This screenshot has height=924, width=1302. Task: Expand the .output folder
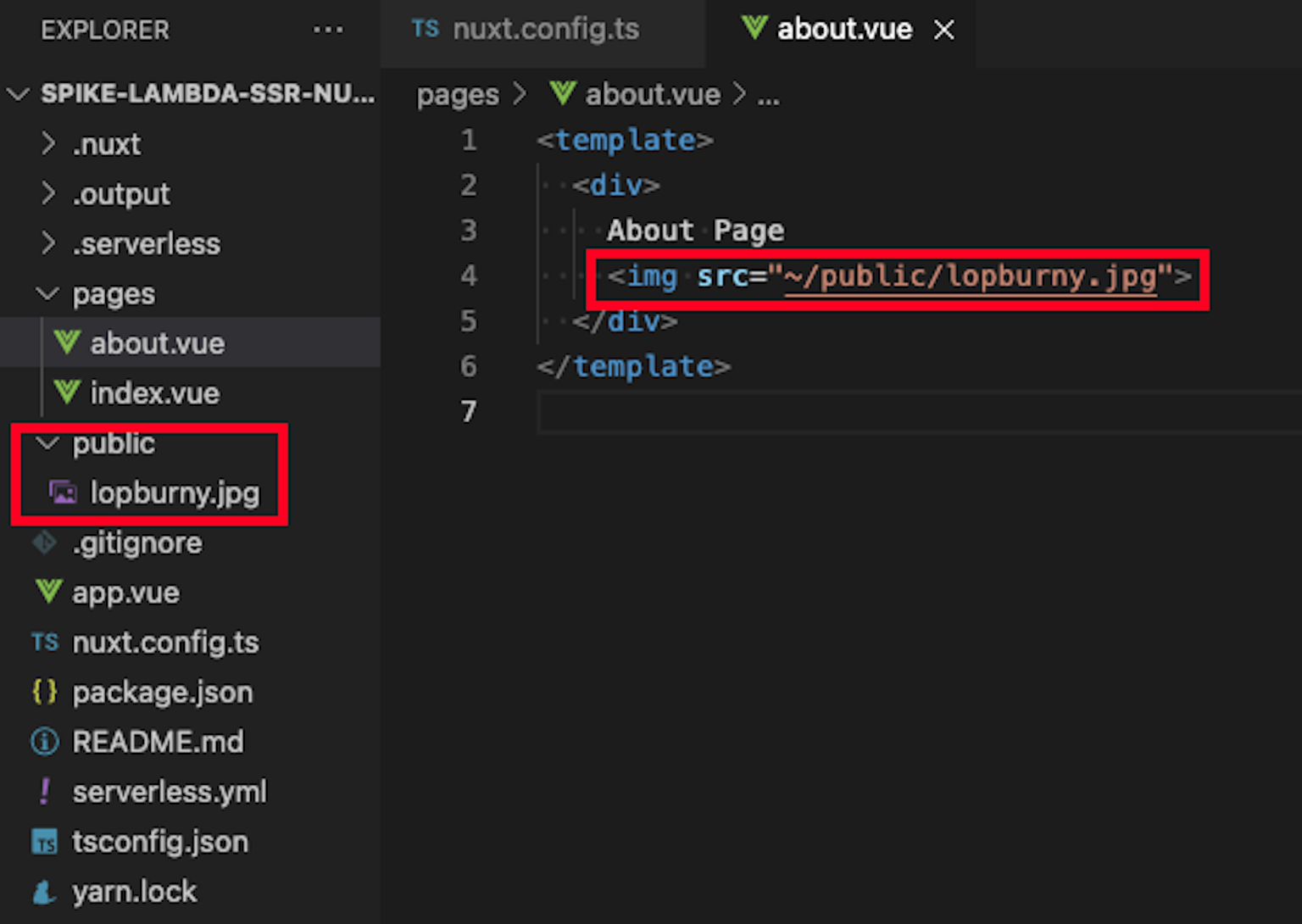click(x=48, y=193)
